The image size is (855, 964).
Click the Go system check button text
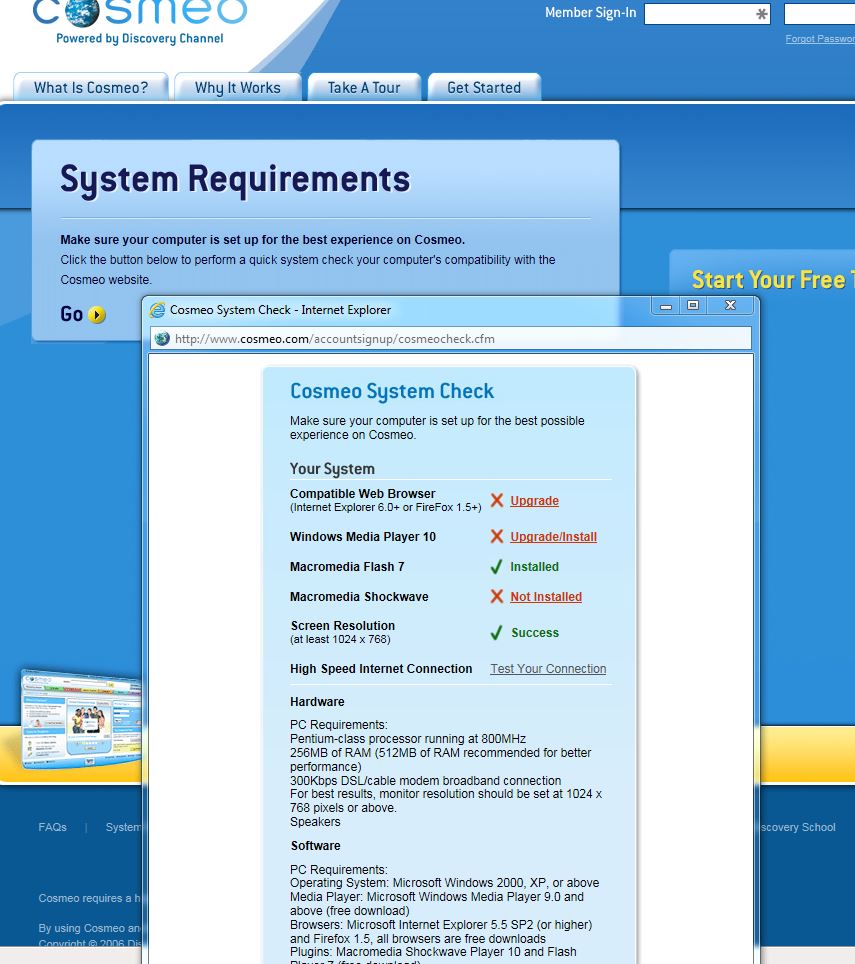click(x=71, y=314)
